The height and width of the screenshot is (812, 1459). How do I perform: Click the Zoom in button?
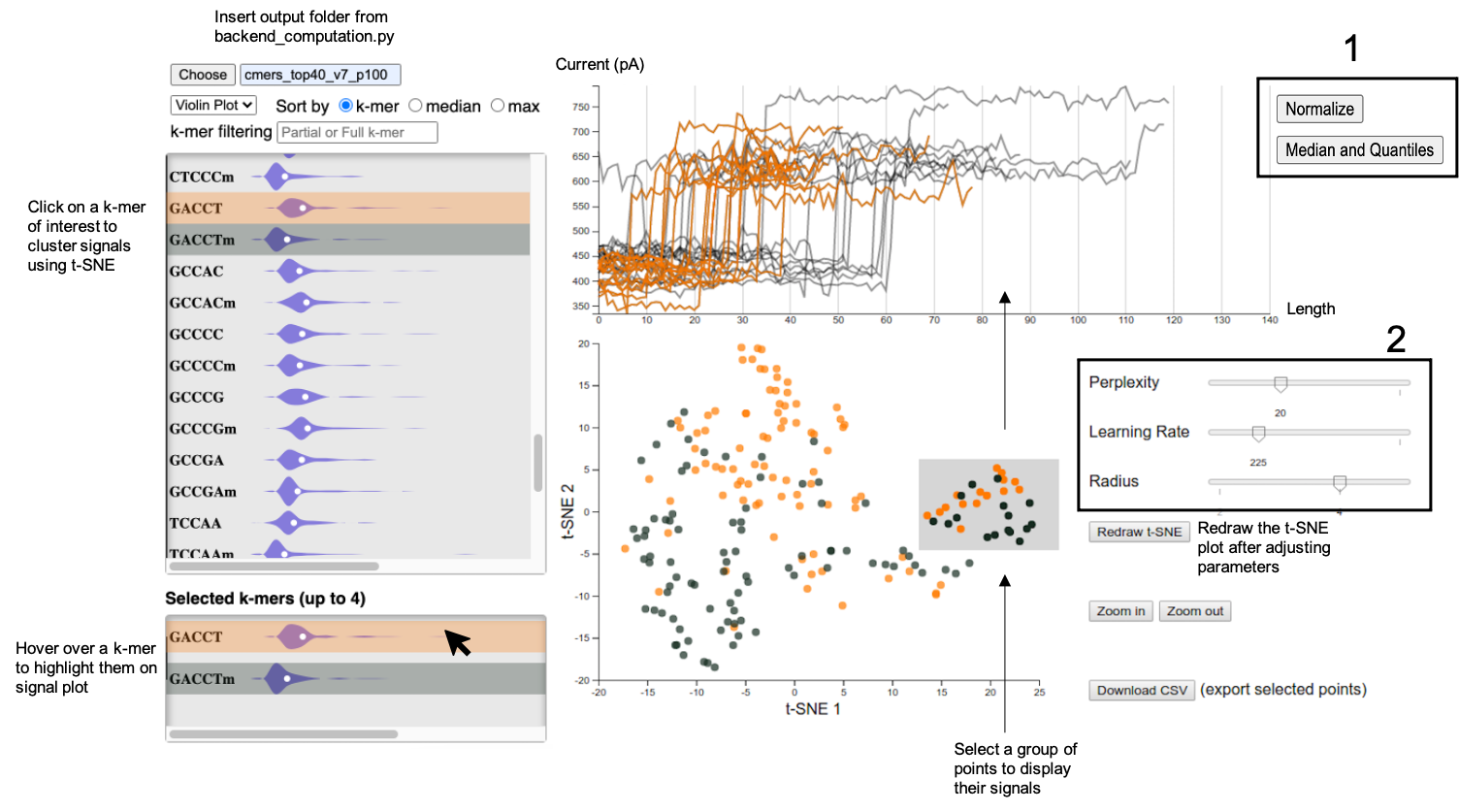1120,611
